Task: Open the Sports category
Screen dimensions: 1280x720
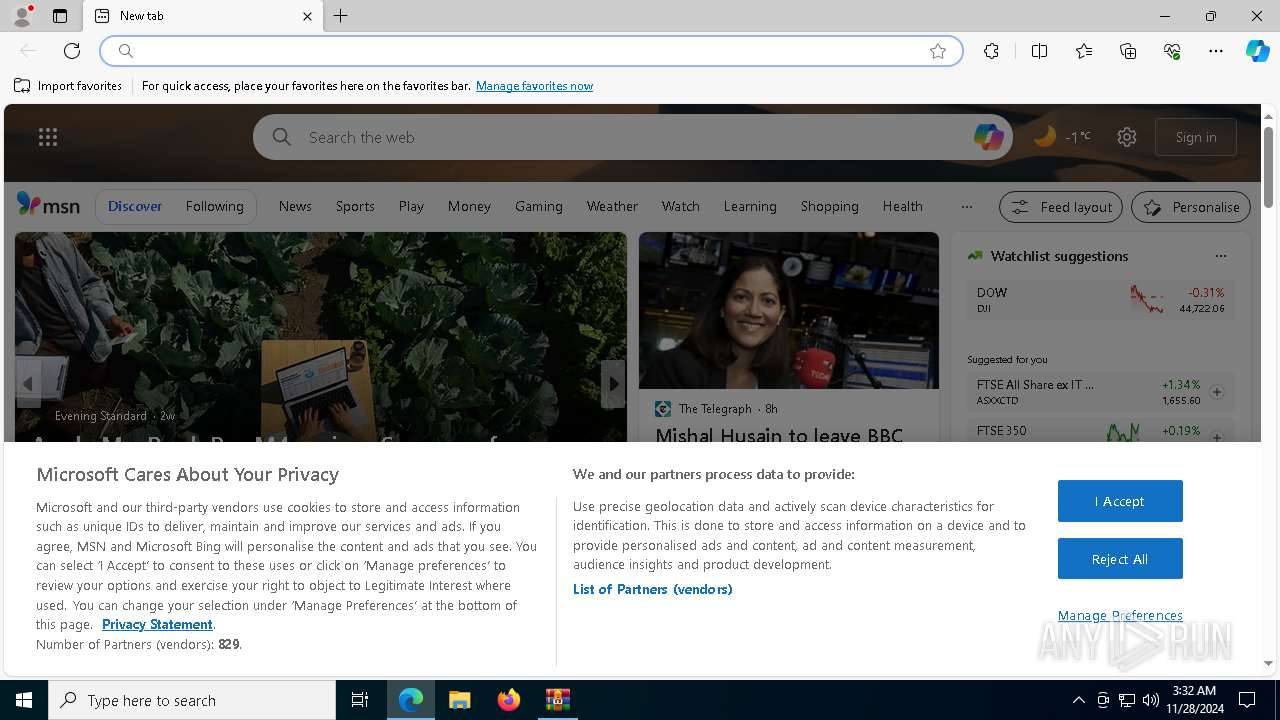Action: 355,206
